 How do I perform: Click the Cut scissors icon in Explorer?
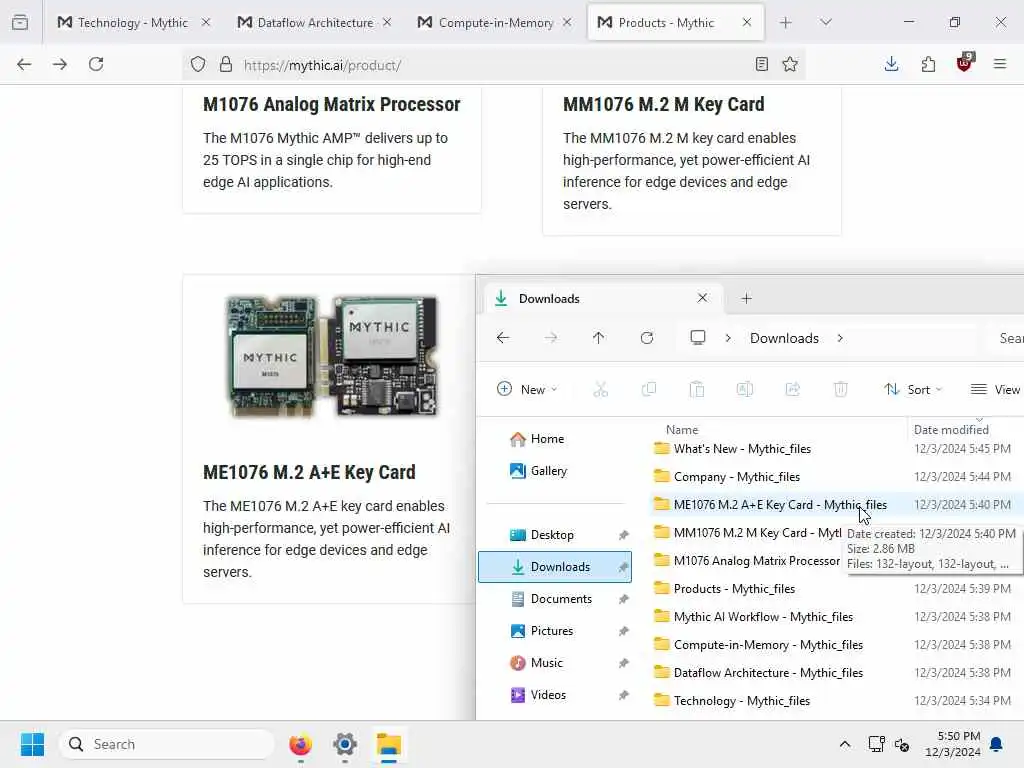click(x=600, y=390)
